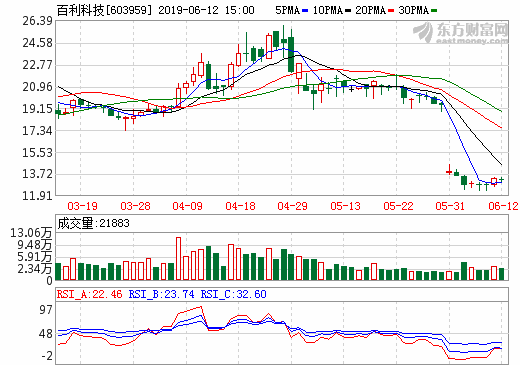The width and height of the screenshot is (520, 365).
Task: Click the 22.77 price axis label
Action: click(x=37, y=65)
